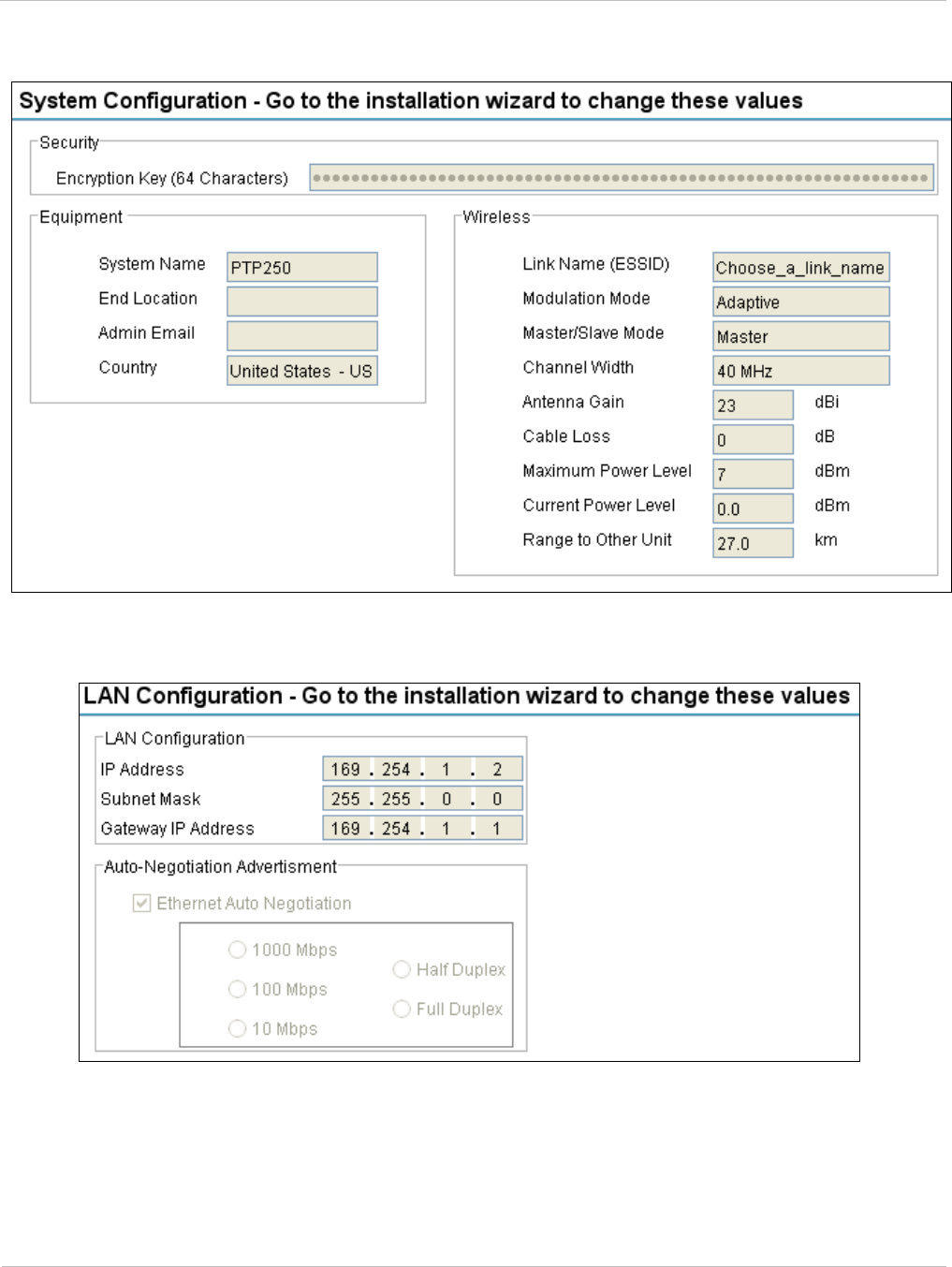
Task: Click the 'dBi' unit text
Action: pyautogui.click(x=827, y=402)
